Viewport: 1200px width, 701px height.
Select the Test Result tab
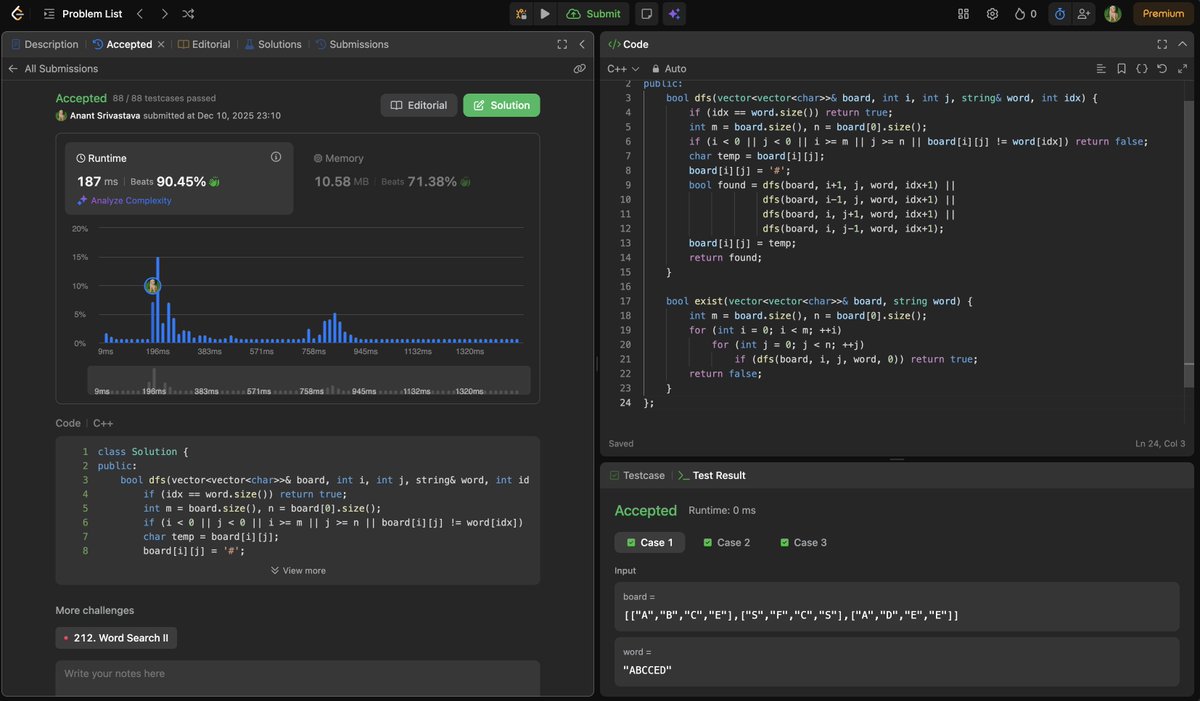(712, 476)
